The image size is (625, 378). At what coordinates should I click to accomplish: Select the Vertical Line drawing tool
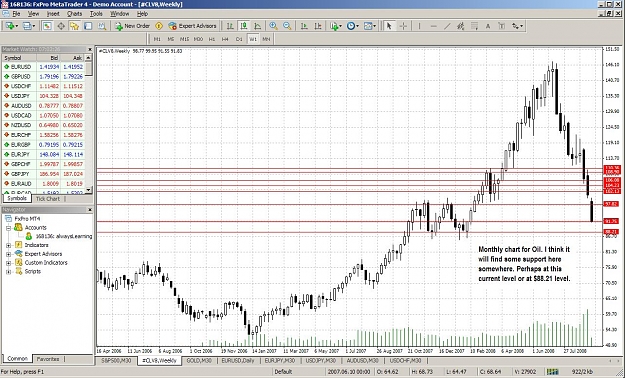pos(419,26)
